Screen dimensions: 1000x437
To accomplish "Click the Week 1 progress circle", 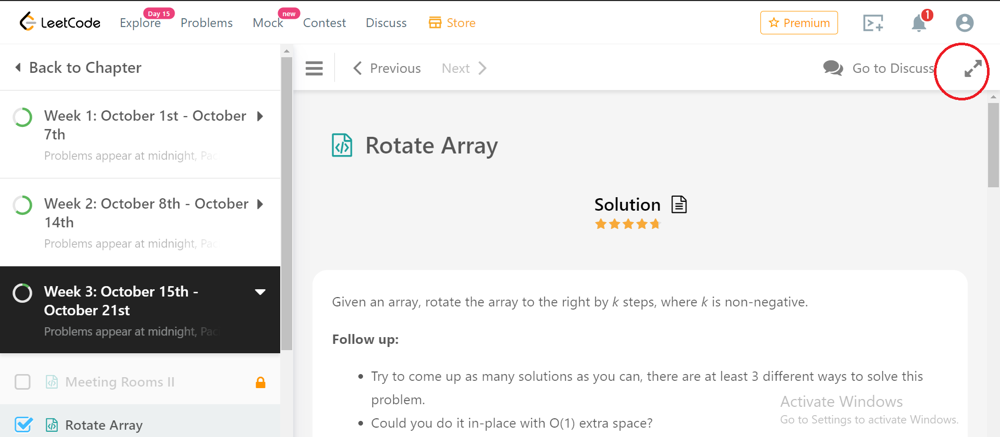I will coord(22,117).
